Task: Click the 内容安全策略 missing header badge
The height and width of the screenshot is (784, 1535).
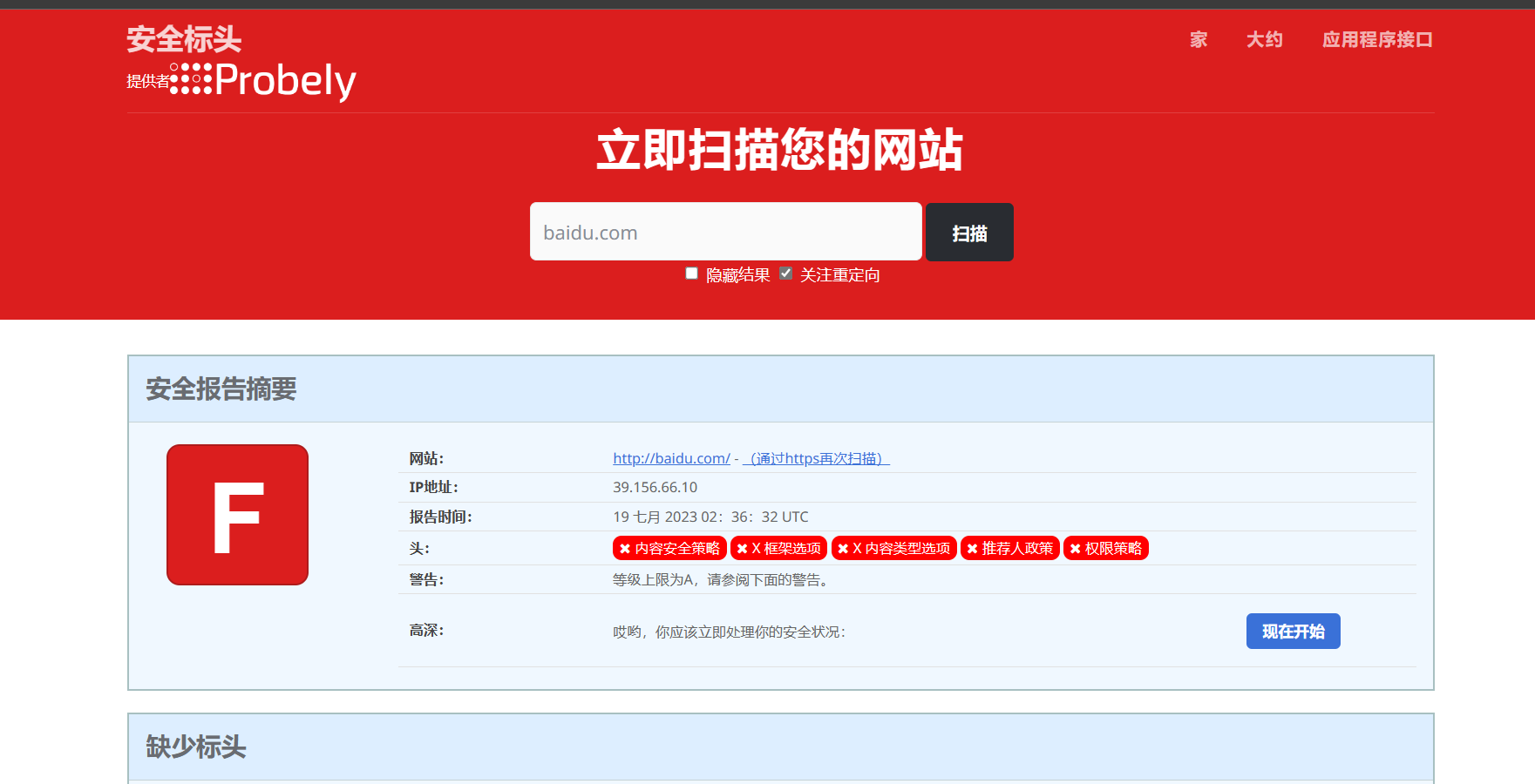Action: click(x=669, y=548)
